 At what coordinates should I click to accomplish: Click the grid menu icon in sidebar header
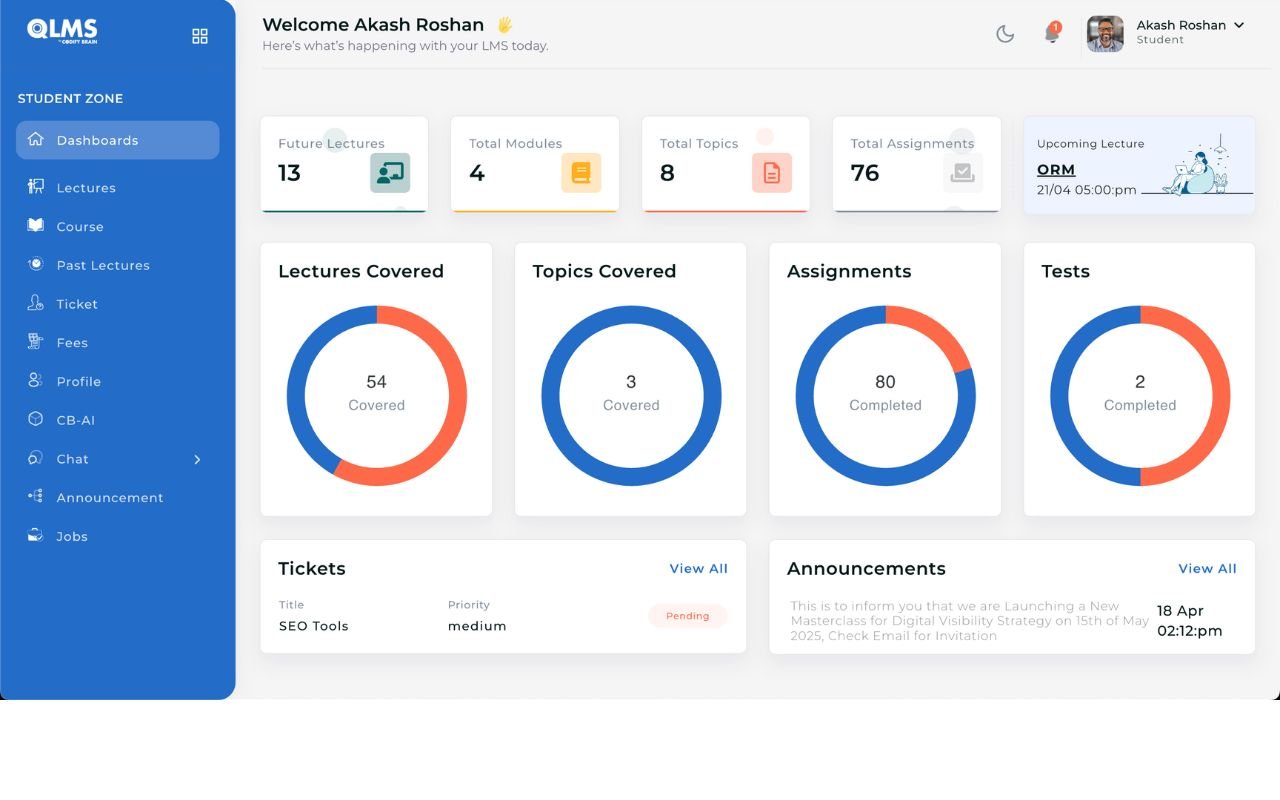(200, 36)
